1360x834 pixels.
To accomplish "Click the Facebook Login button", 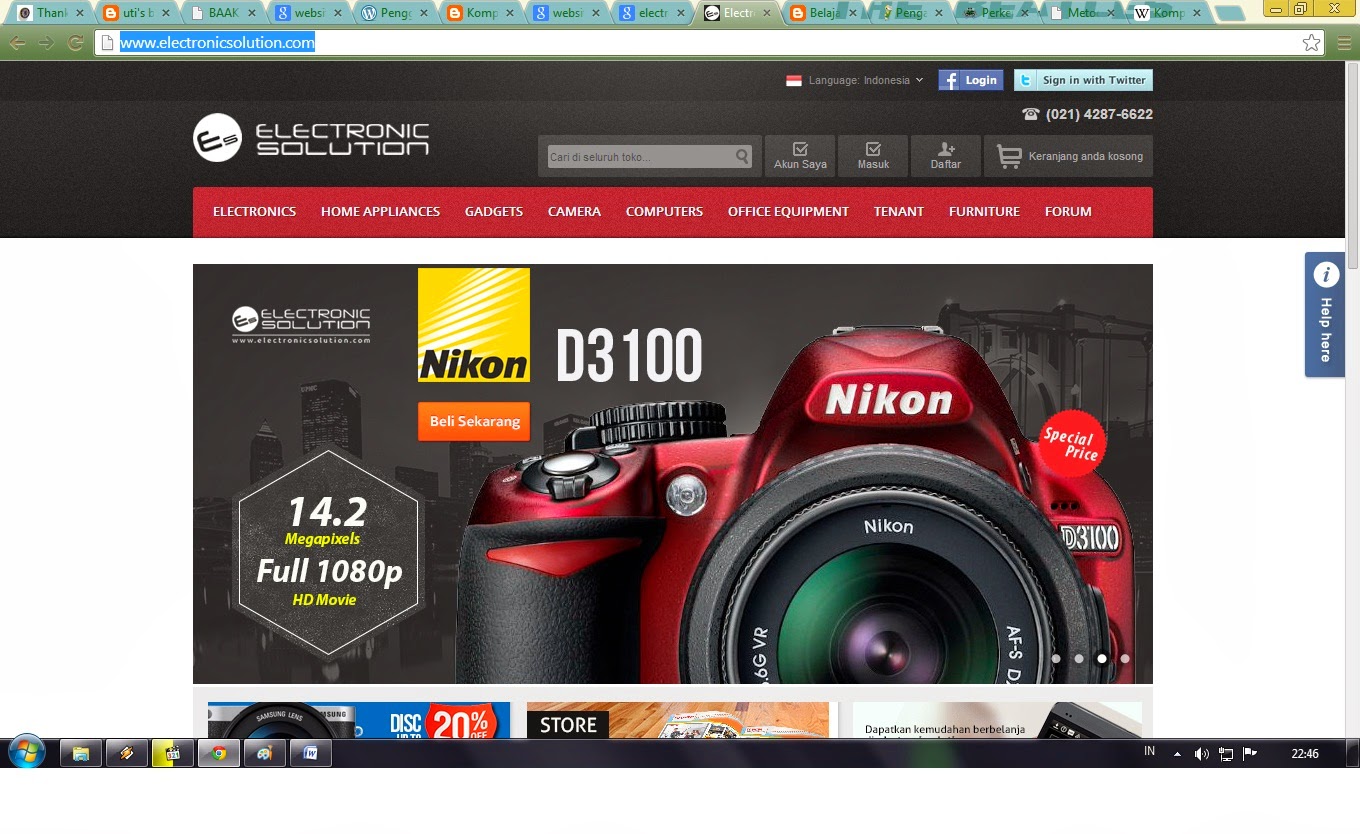I will pos(970,80).
